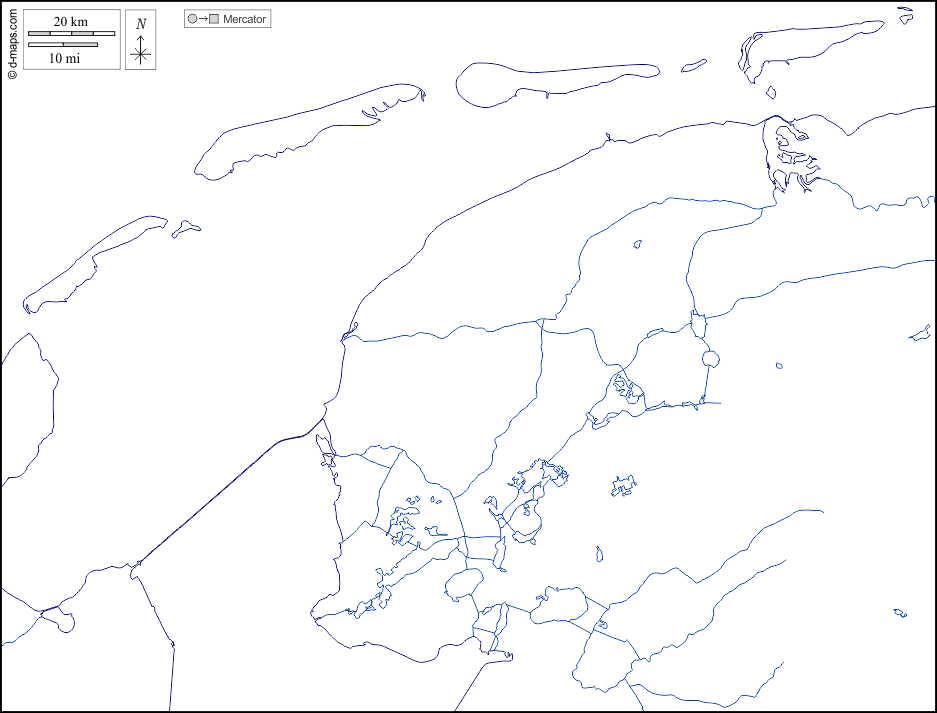Click the small round lake right of center
937x713 pixels.
[711, 359]
